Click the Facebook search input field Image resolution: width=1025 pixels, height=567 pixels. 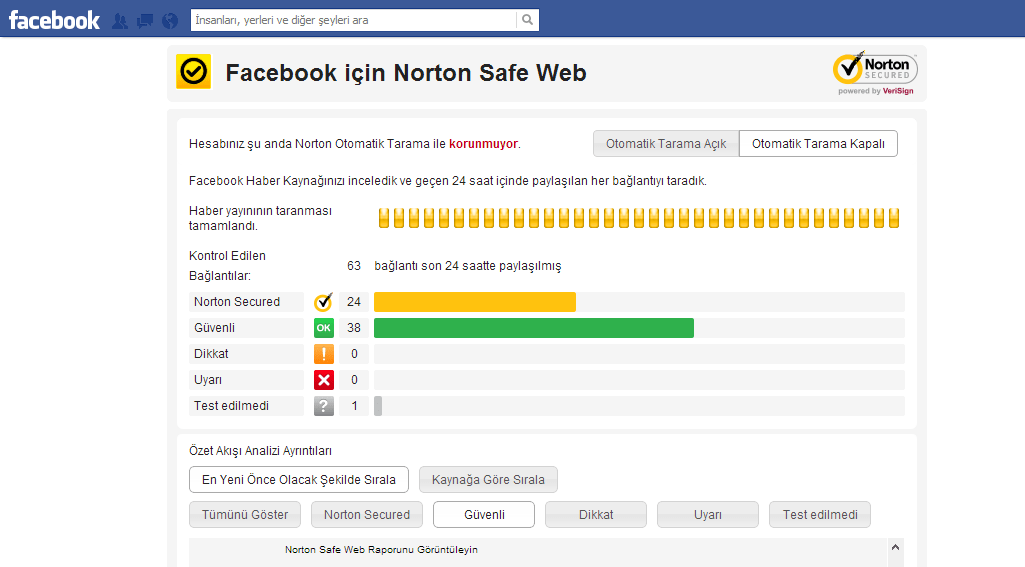coord(353,20)
